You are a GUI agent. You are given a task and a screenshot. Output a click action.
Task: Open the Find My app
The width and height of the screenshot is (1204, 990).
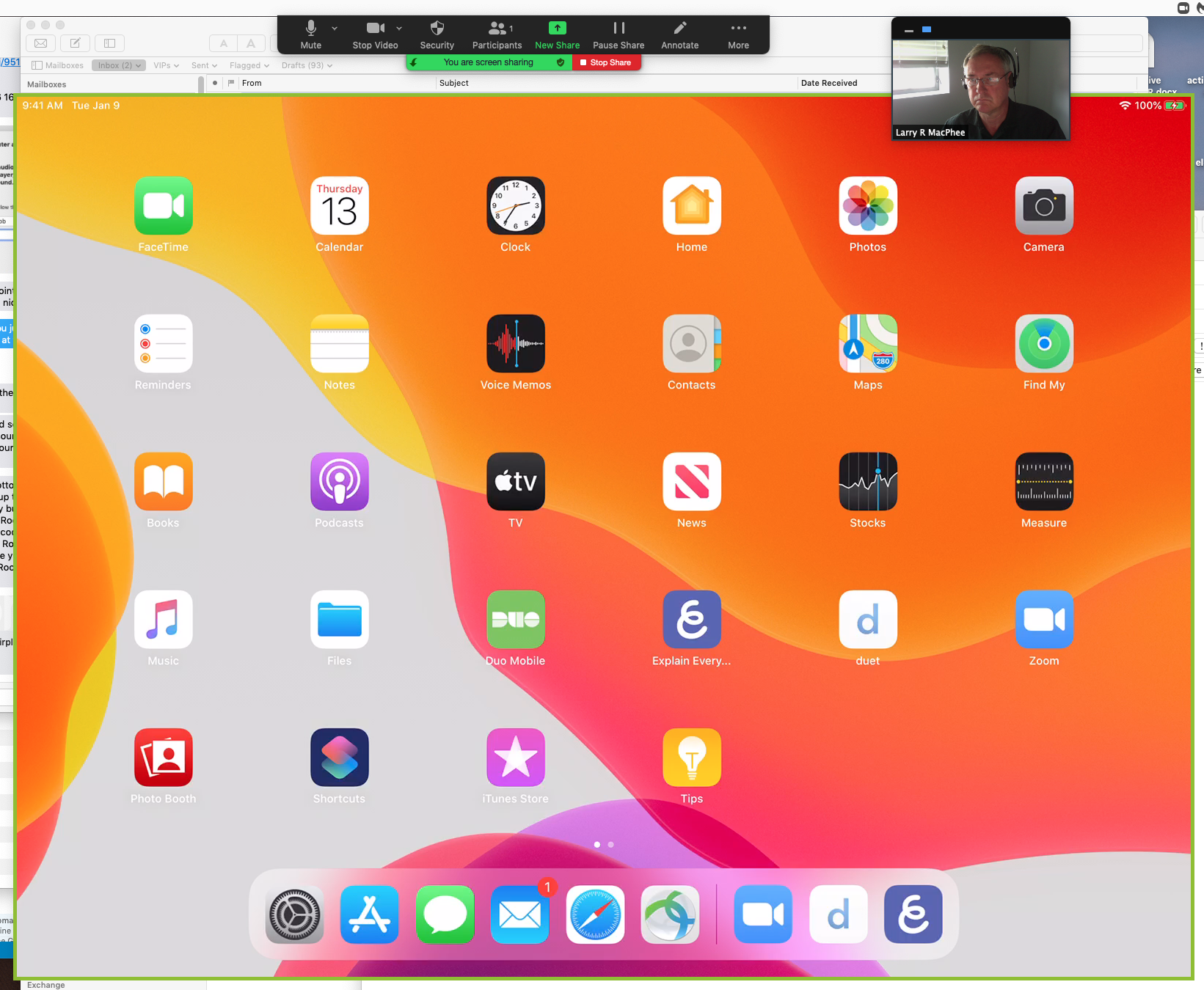click(1044, 343)
